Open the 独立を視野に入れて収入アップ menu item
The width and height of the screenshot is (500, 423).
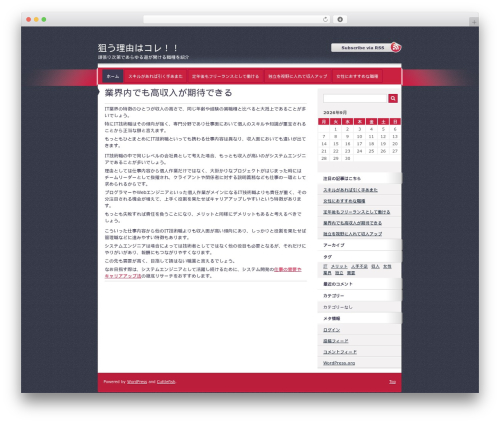coord(298,76)
